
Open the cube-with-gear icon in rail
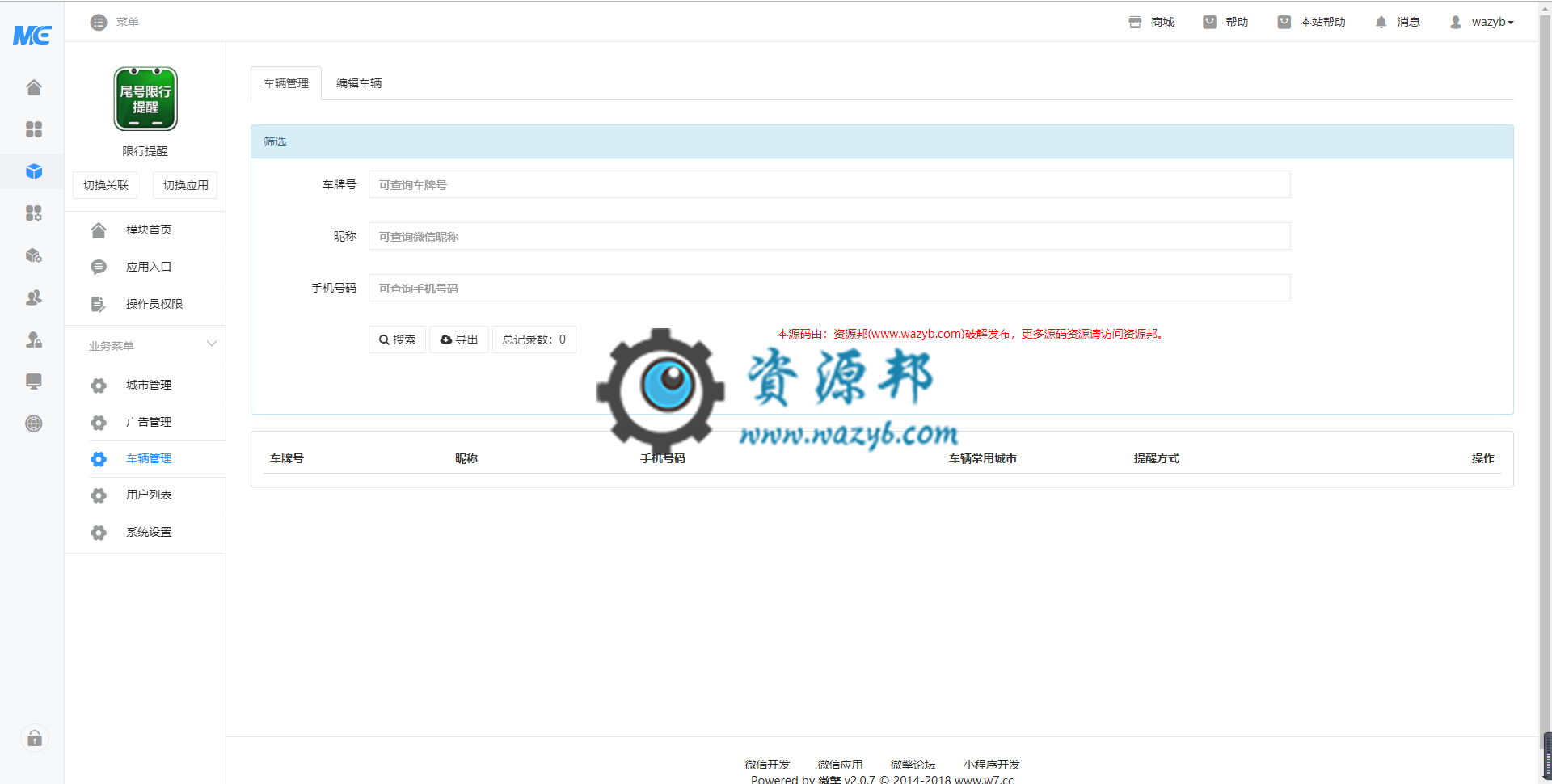pos(34,255)
